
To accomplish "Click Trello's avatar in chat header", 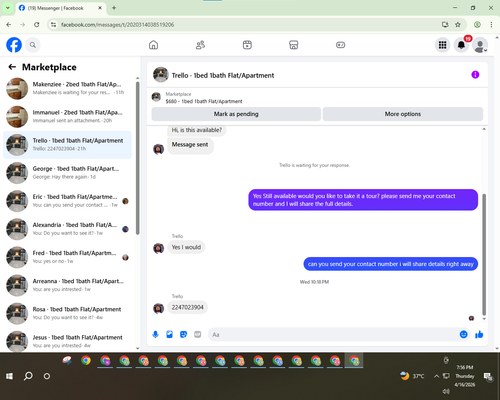I will pyautogui.click(x=161, y=75).
